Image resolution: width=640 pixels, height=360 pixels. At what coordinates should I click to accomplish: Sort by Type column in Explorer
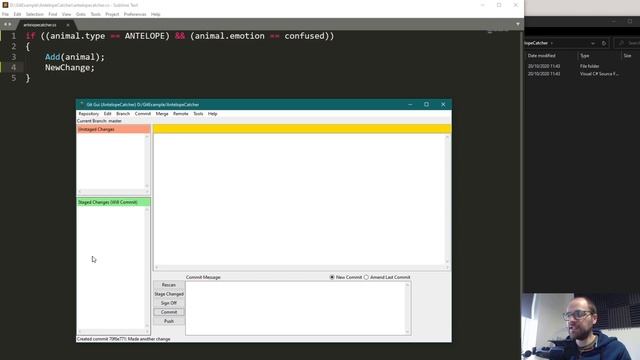pos(584,56)
